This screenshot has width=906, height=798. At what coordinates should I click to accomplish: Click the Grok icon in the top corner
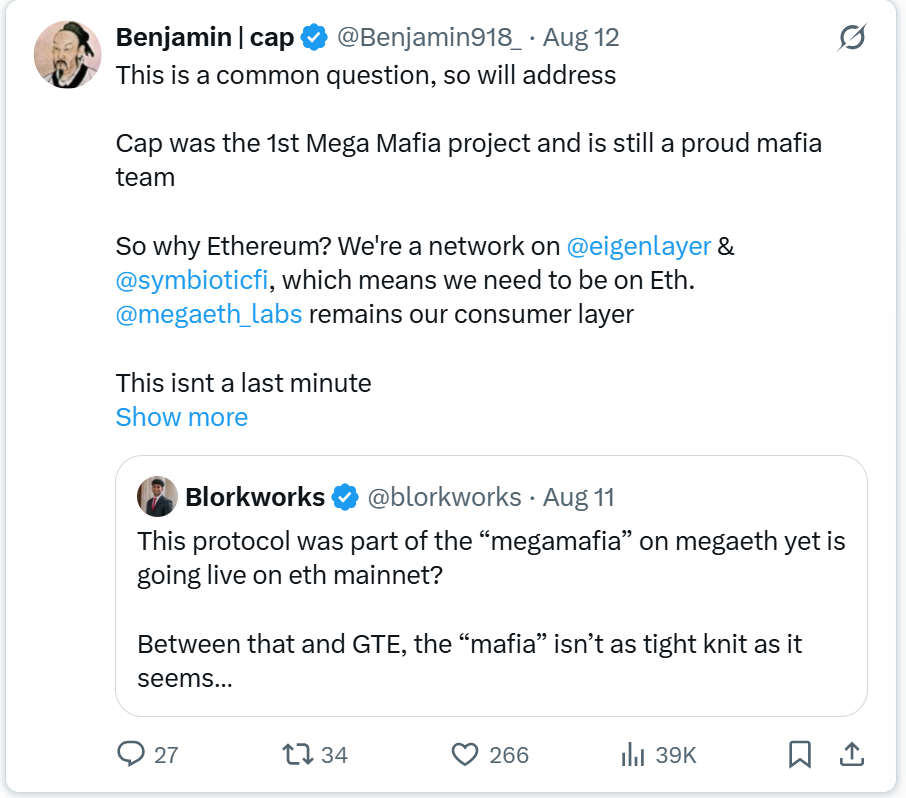click(851, 36)
